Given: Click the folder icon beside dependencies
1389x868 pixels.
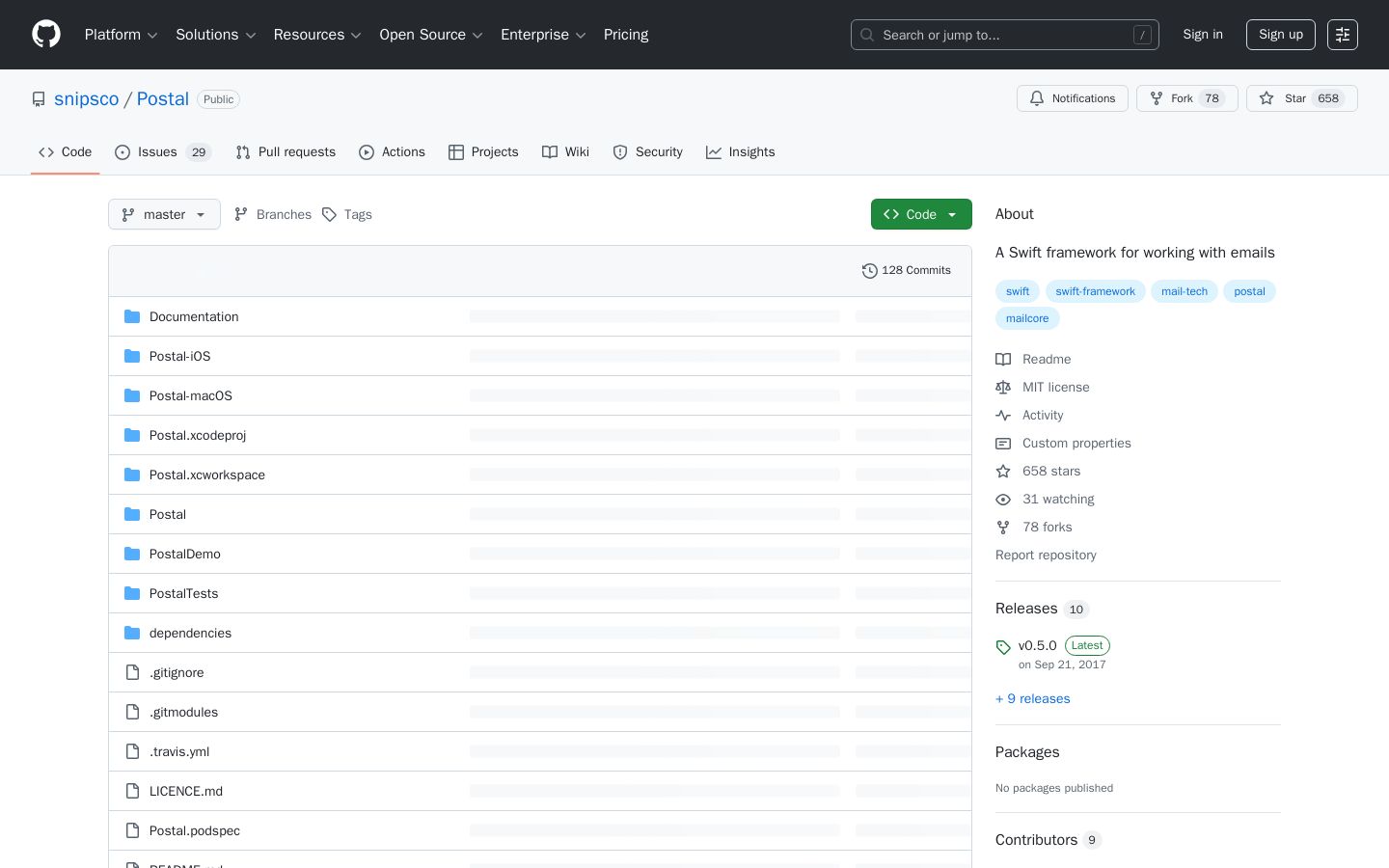Looking at the screenshot, I should [x=132, y=633].
